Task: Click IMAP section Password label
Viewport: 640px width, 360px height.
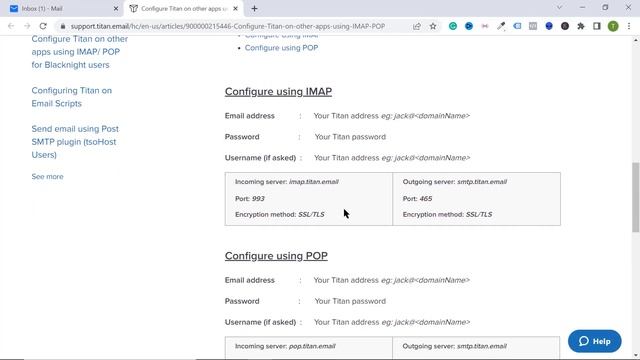Action: 242,137
